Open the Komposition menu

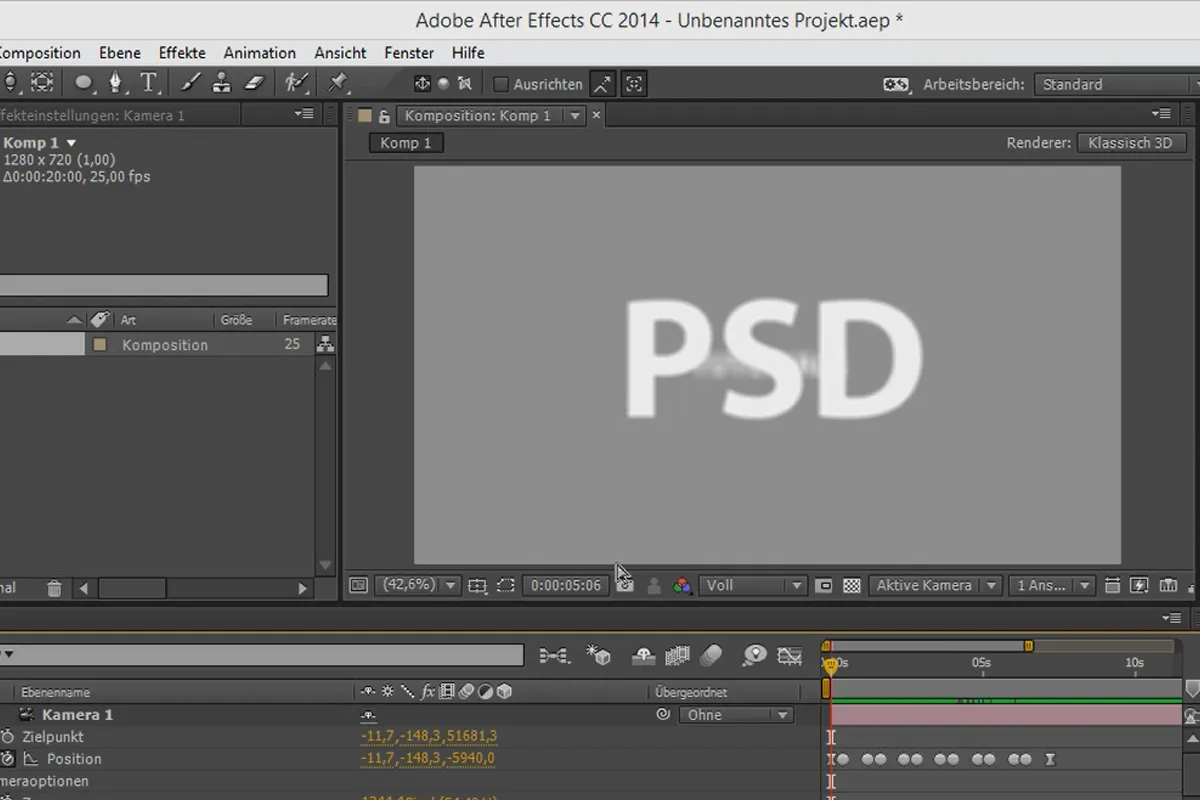coord(40,53)
